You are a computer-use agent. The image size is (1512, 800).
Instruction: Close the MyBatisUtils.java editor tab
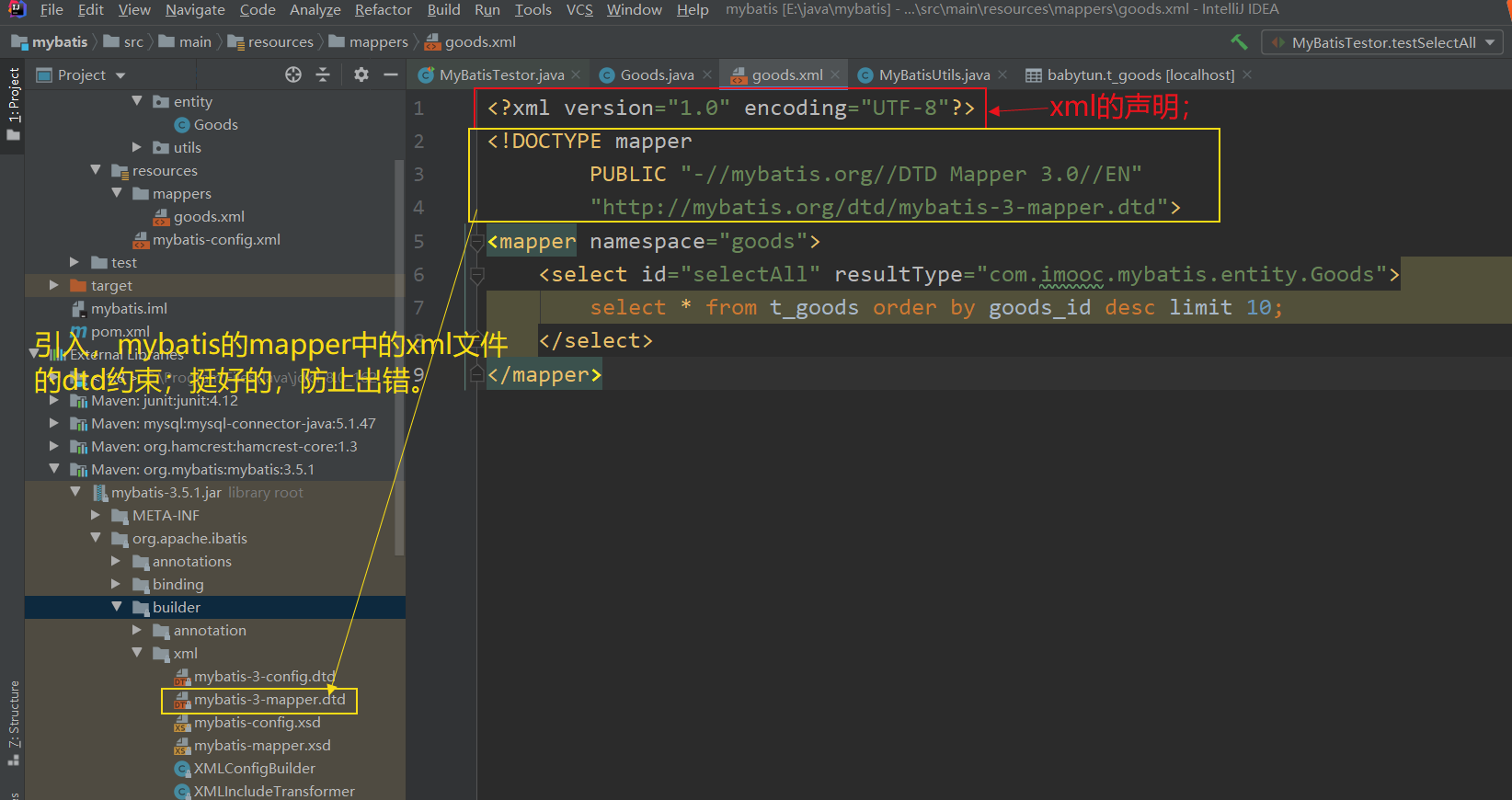point(1002,74)
